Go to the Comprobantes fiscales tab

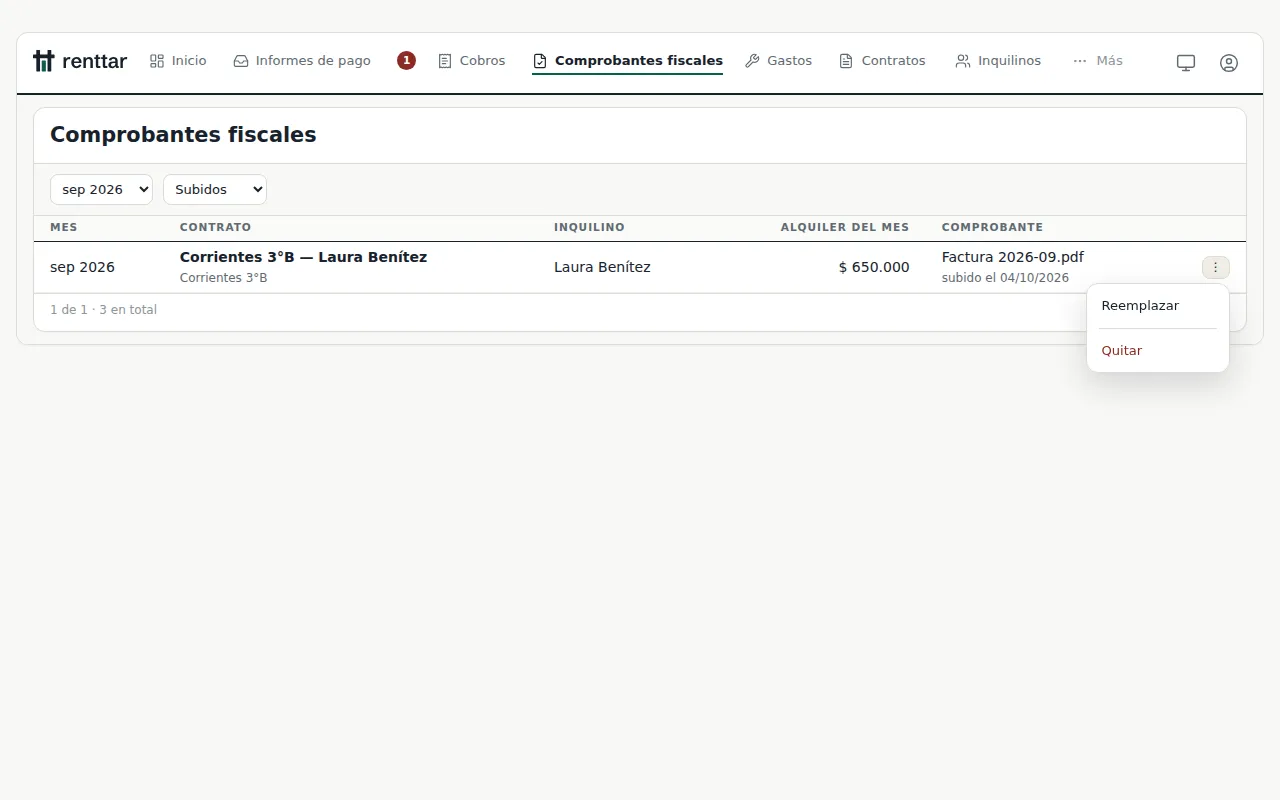tap(627, 61)
